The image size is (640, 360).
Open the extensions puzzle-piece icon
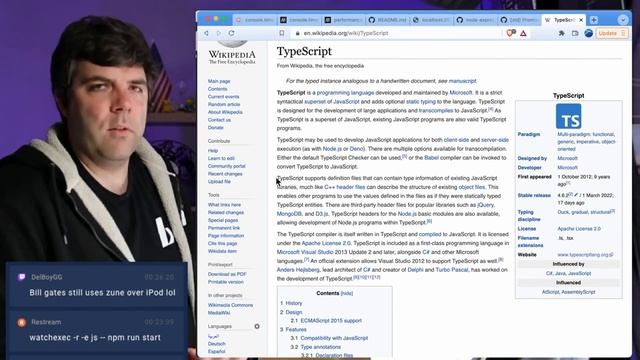click(x=562, y=33)
